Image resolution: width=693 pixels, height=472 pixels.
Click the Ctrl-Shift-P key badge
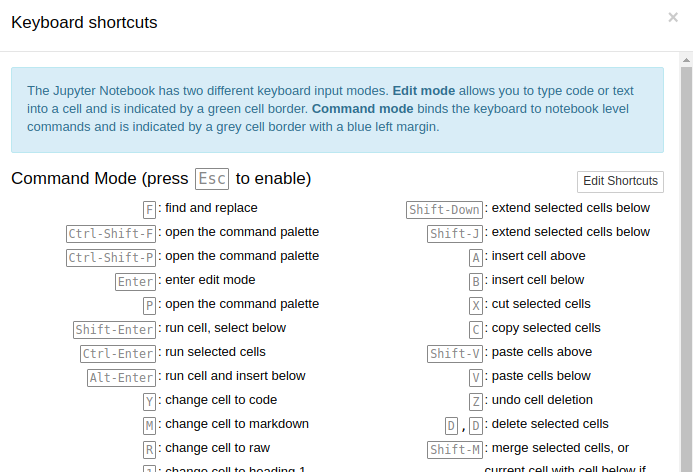[111, 257]
